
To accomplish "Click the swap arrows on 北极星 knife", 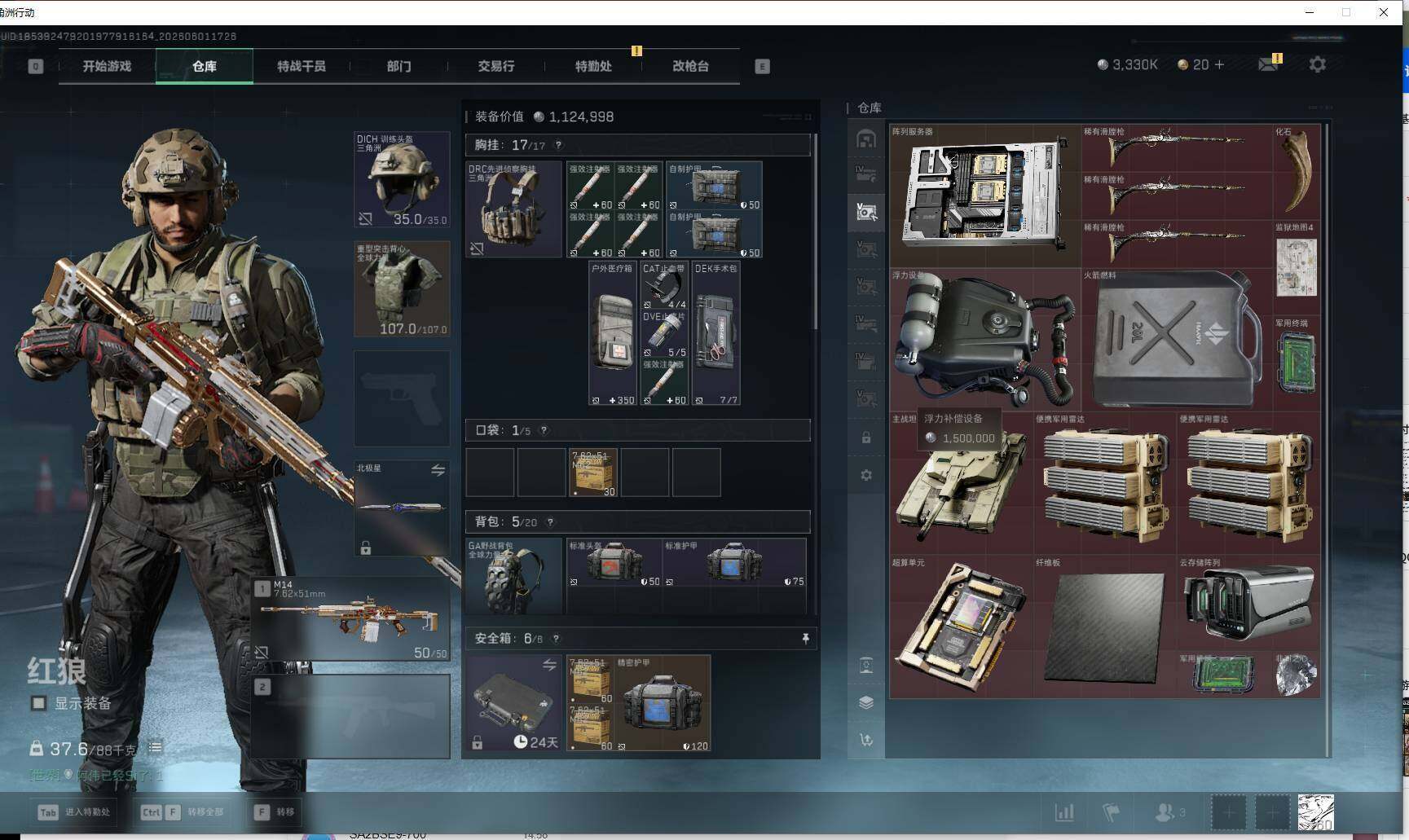I will pos(438,470).
